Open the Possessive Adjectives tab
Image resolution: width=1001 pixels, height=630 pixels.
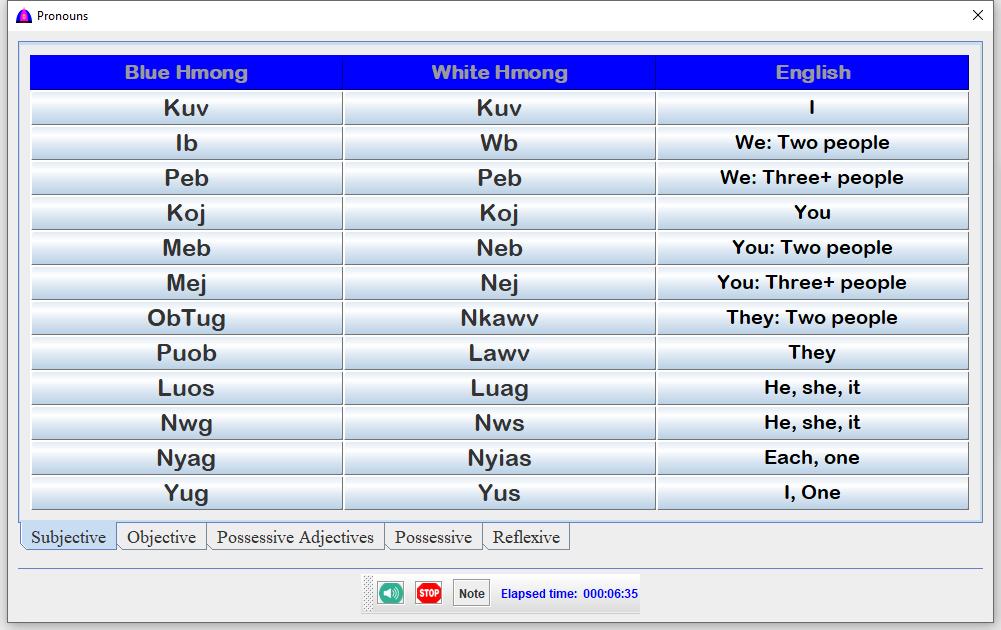click(x=295, y=537)
